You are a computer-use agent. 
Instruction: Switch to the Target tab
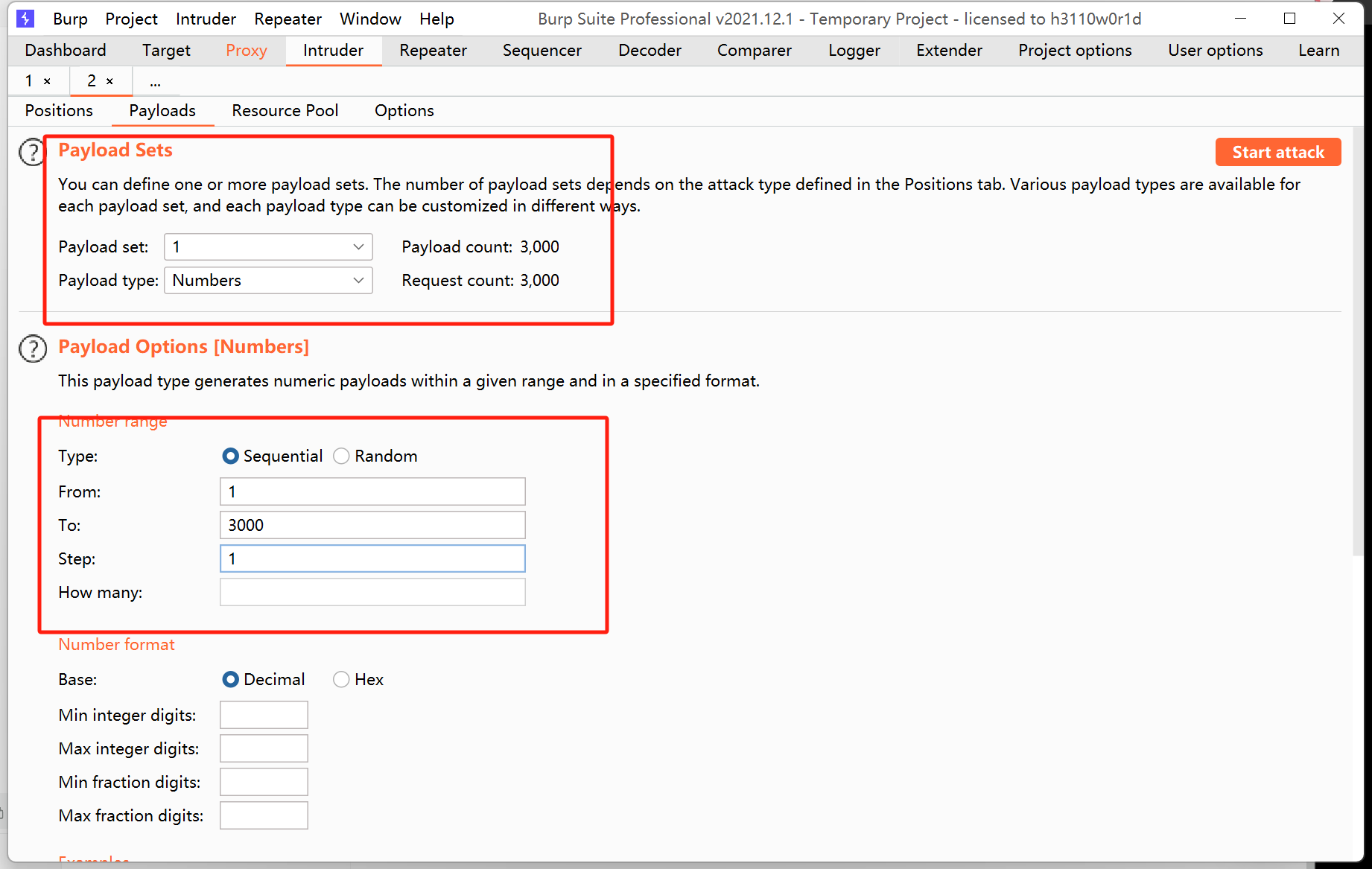click(166, 50)
